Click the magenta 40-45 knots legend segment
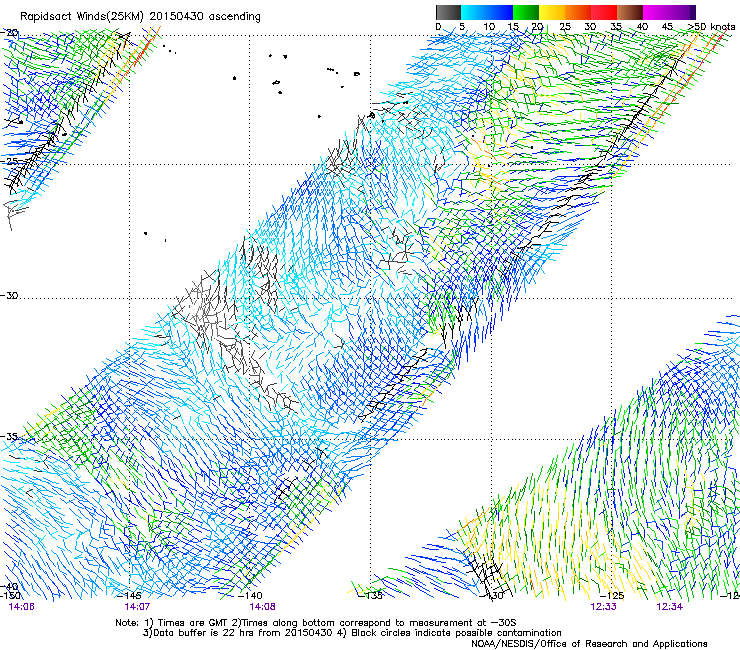The width and height of the screenshot is (740, 650). pyautogui.click(x=656, y=12)
